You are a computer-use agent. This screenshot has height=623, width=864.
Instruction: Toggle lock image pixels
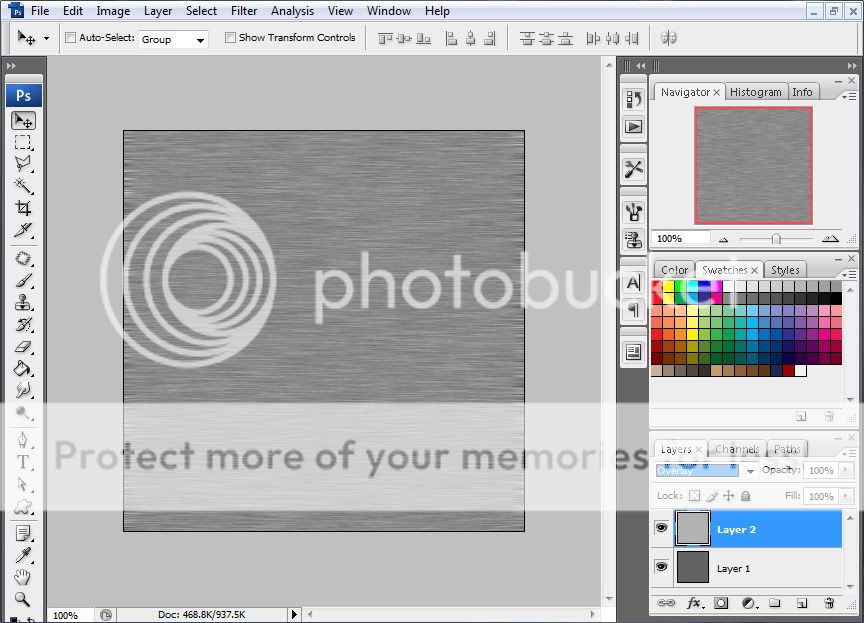(712, 496)
